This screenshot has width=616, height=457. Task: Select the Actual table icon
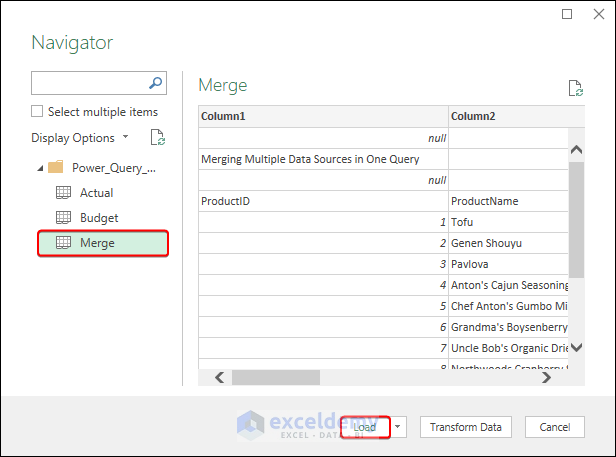tap(62, 193)
